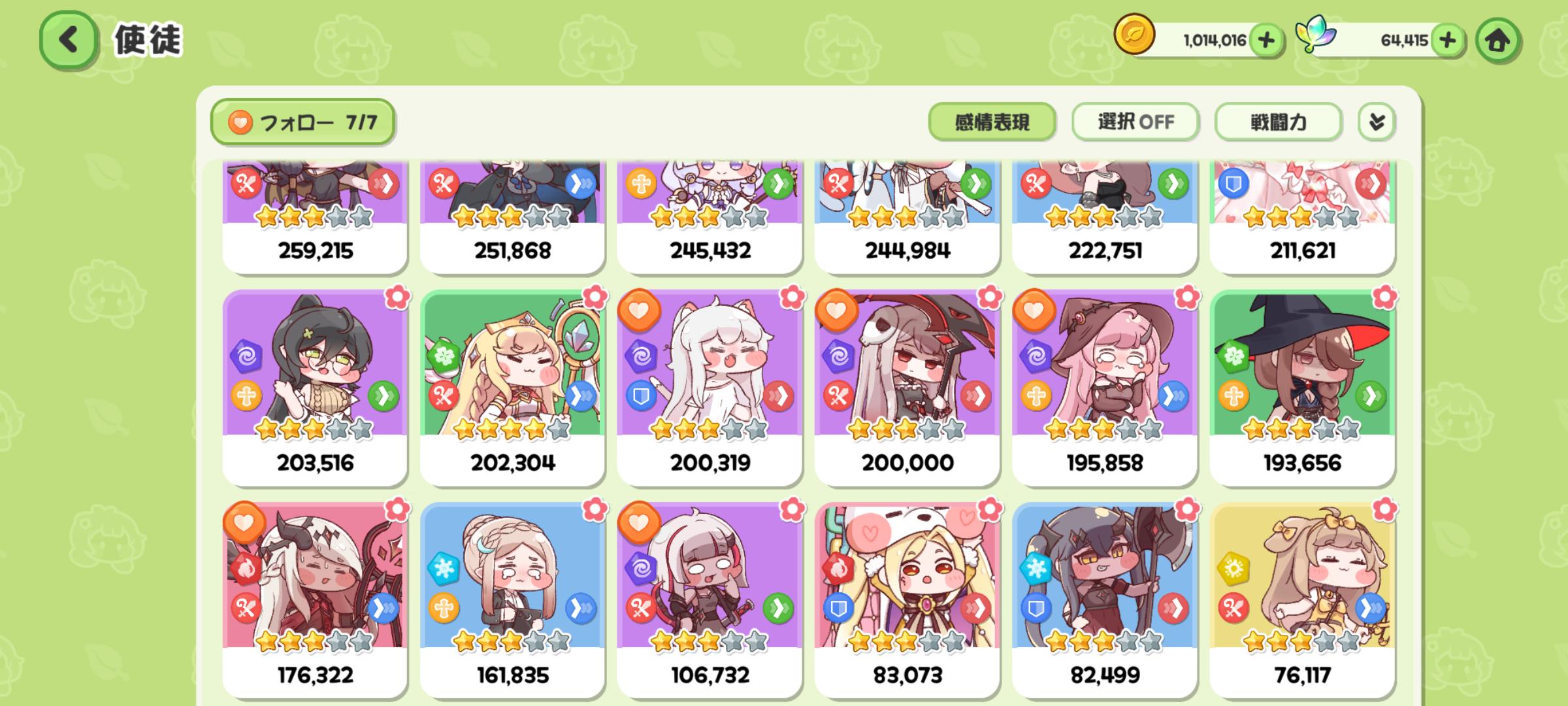Toggle heart follow on 176,322 character
Image resolution: width=1568 pixels, height=706 pixels.
pos(244,522)
